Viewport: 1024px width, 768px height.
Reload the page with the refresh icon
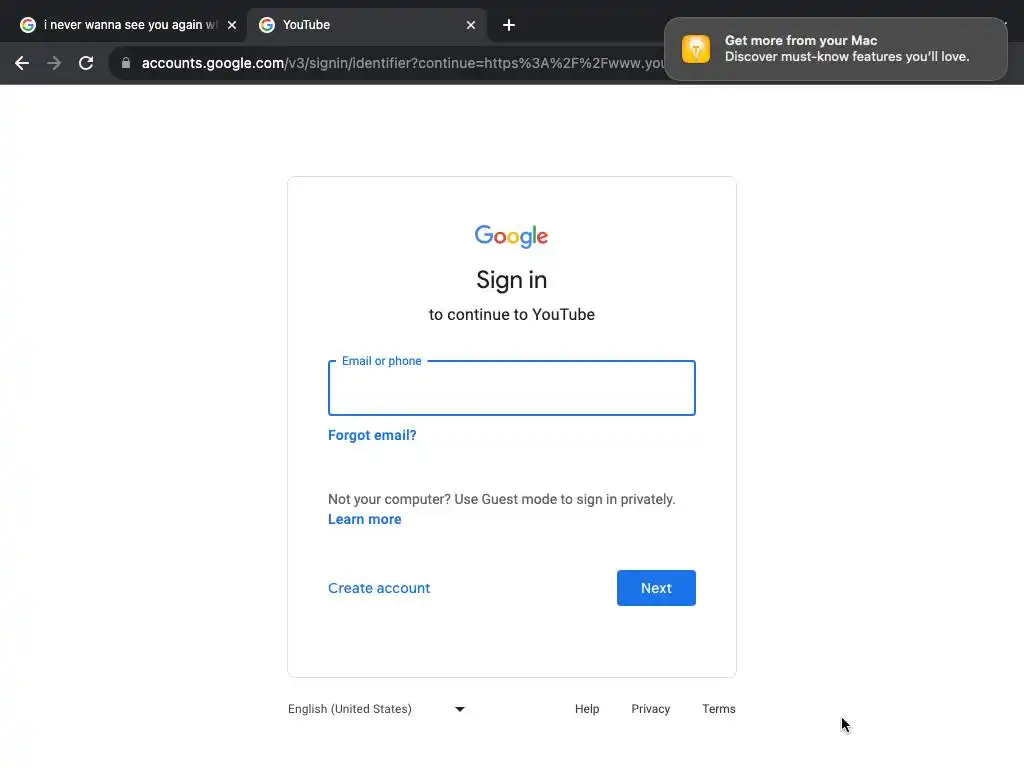[x=86, y=63]
